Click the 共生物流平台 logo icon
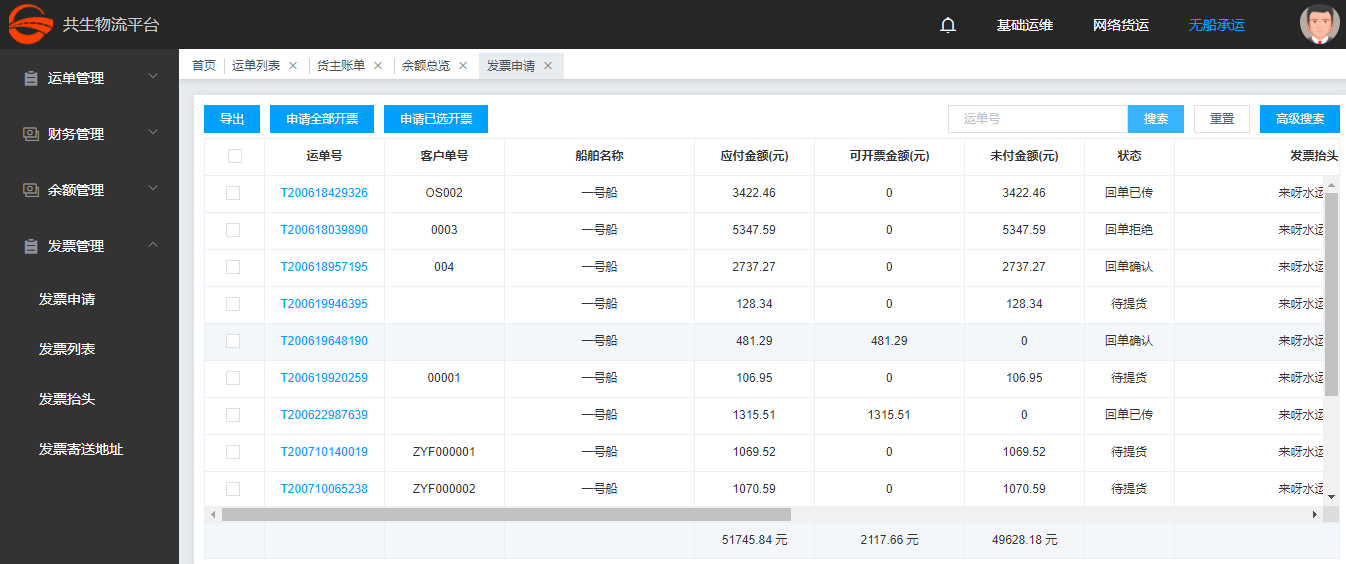This screenshot has height=564, width=1346. point(30,25)
